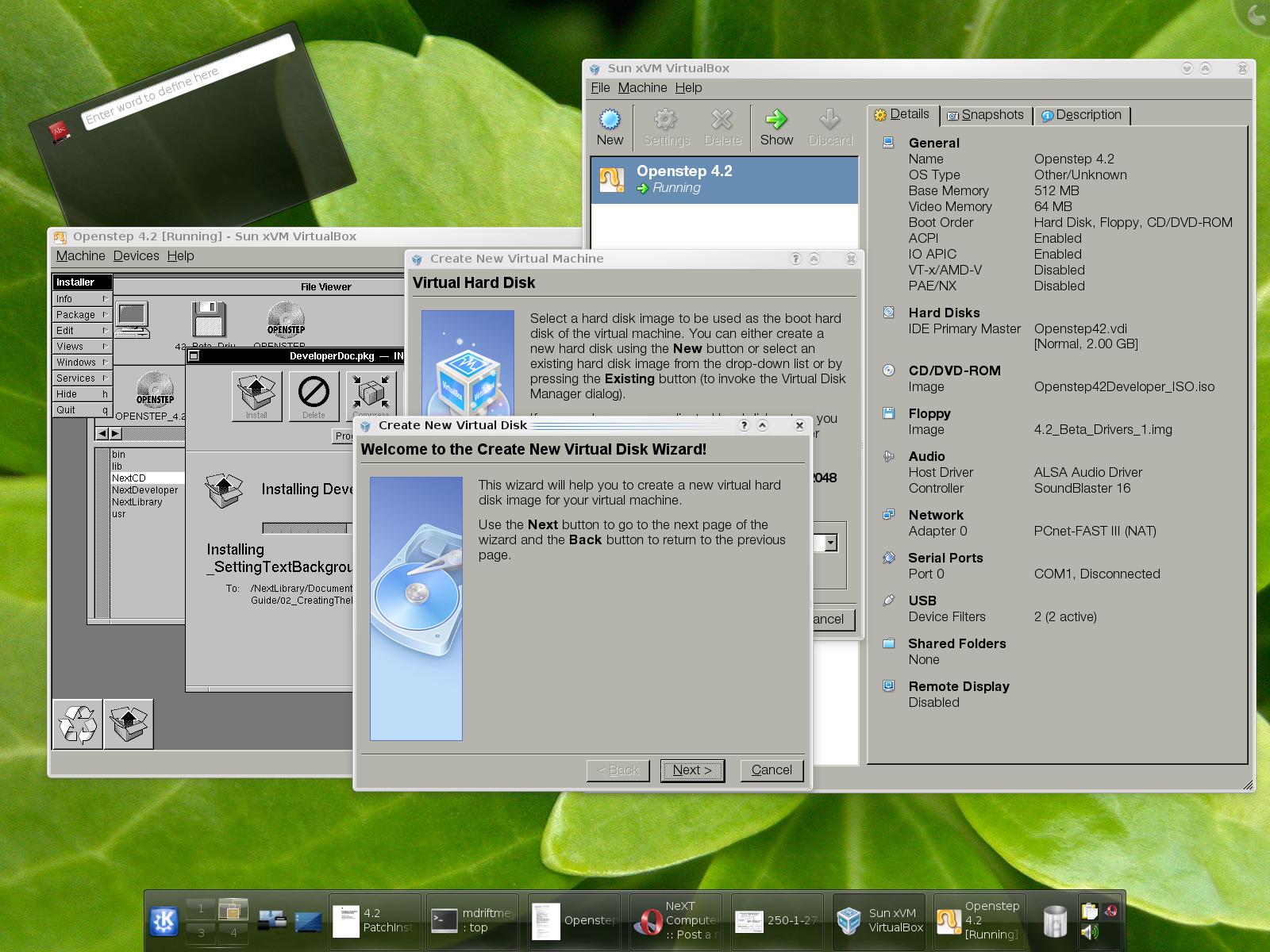Open the Devices menu in the VM window
Viewport: 1270px width, 952px height.
point(137,255)
